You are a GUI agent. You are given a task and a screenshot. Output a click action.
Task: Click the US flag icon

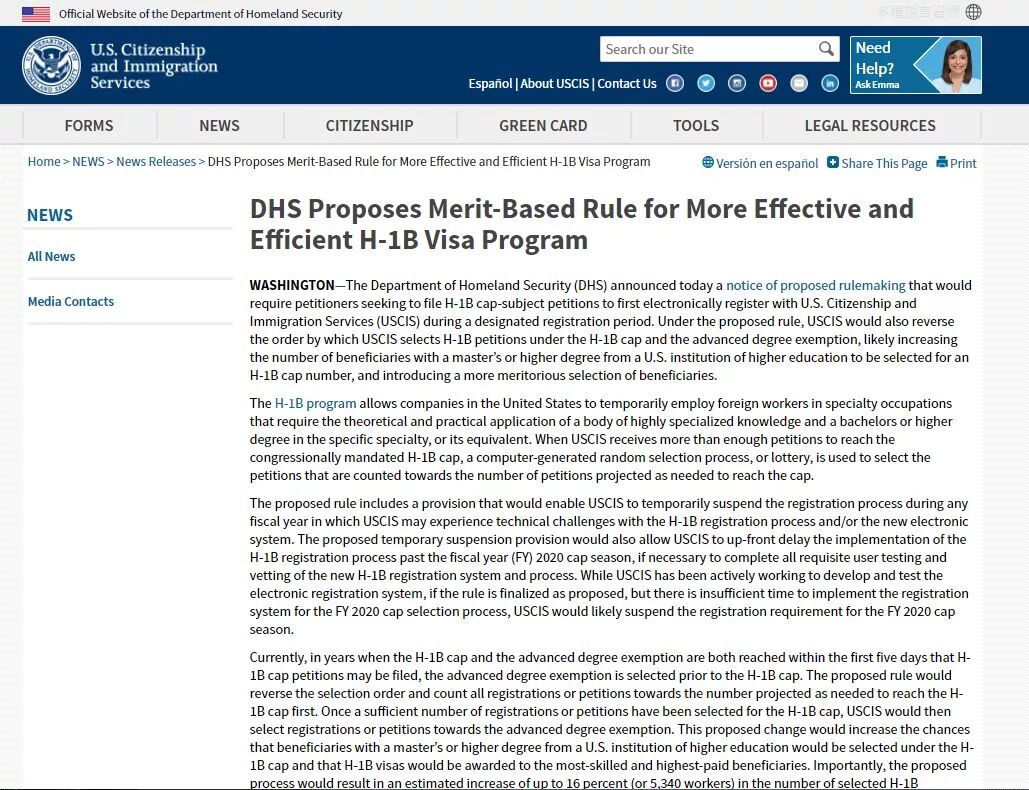pyautogui.click(x=35, y=14)
